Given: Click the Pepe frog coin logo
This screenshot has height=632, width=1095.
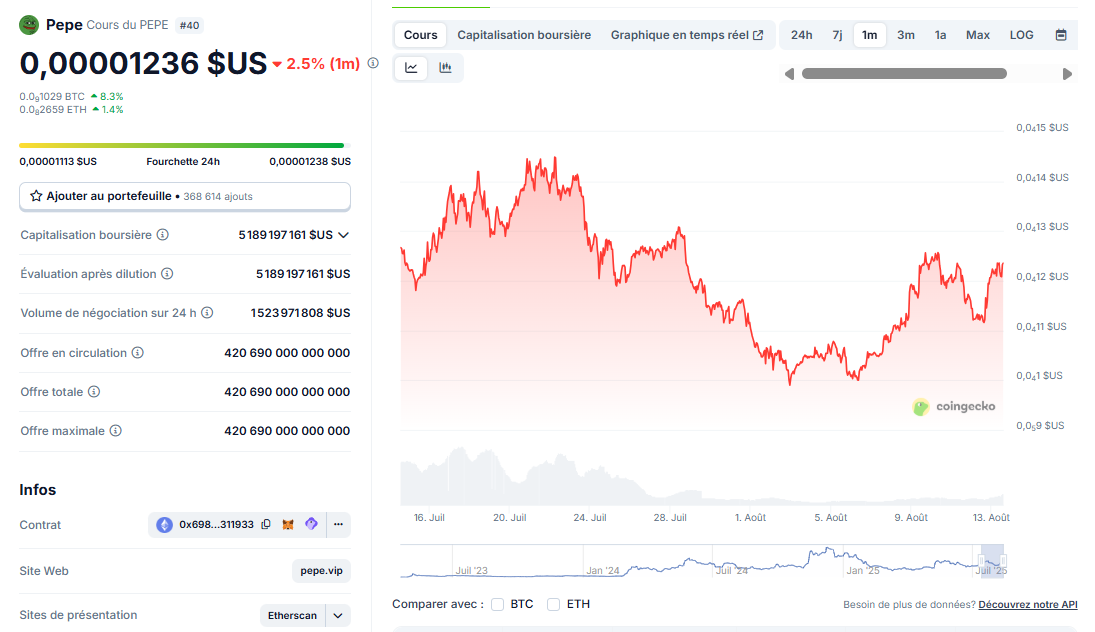Looking at the screenshot, I should click(x=29, y=25).
